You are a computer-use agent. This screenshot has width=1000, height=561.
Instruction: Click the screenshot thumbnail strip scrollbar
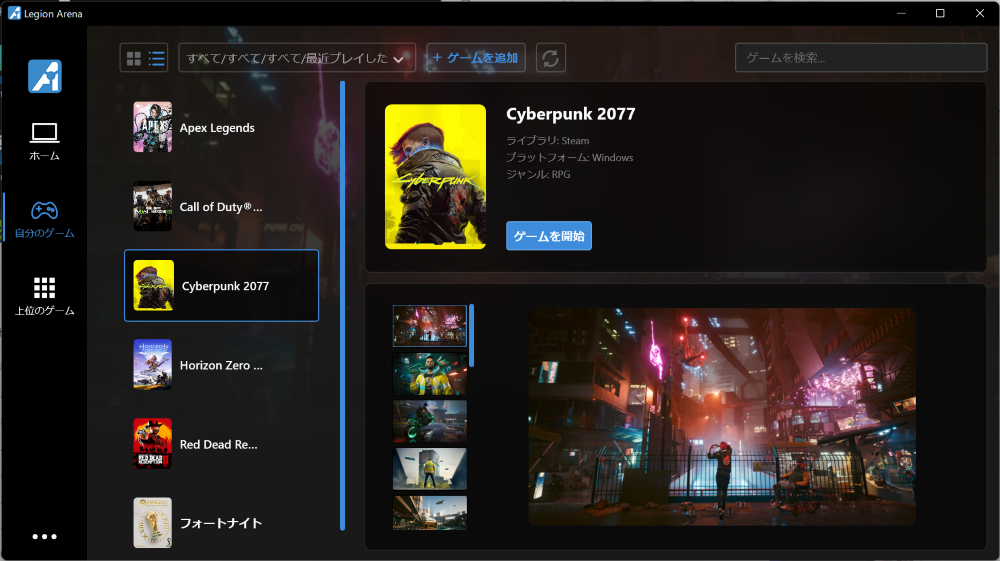pyautogui.click(x=471, y=336)
